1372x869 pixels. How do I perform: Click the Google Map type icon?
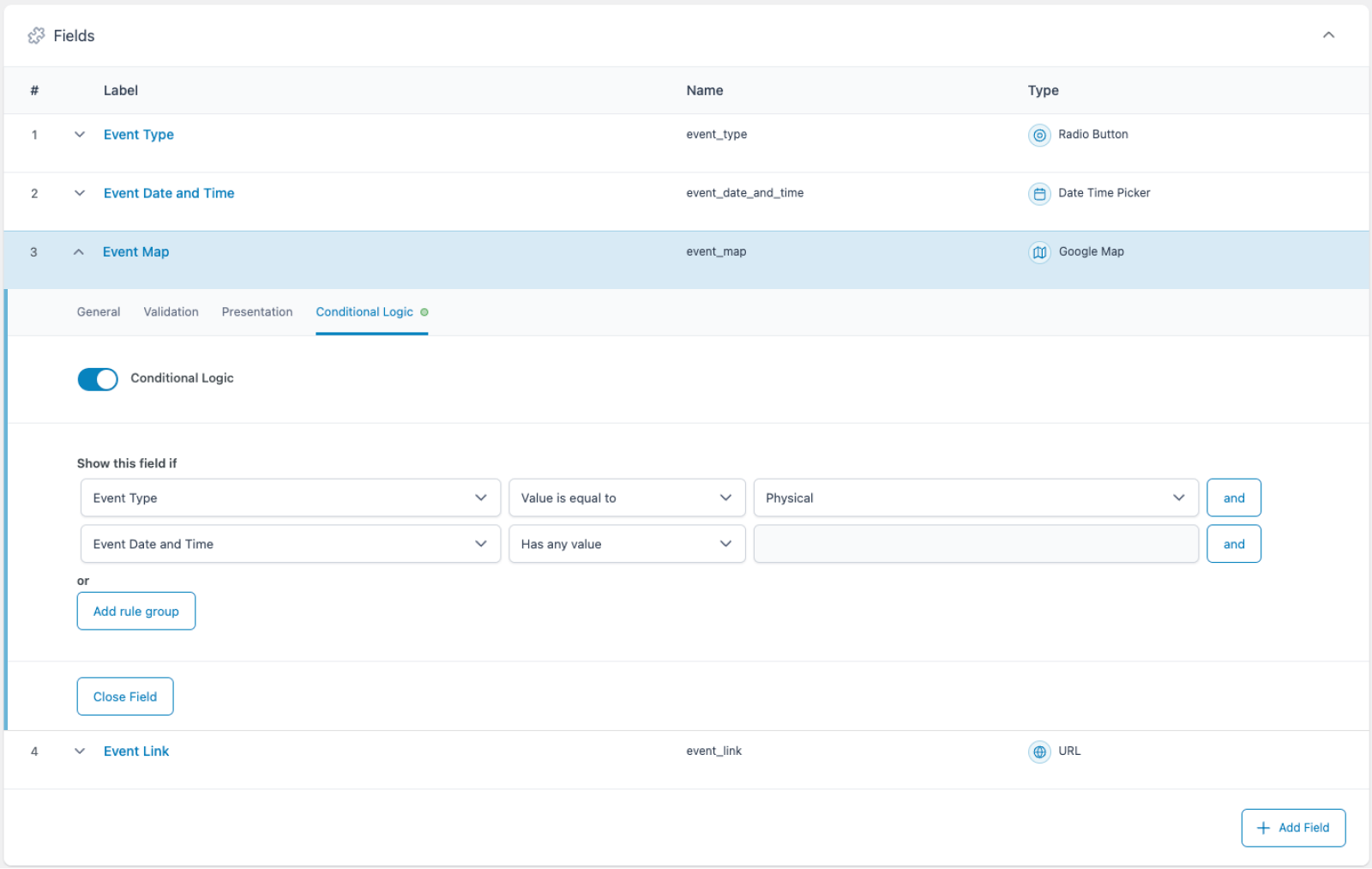tap(1039, 252)
